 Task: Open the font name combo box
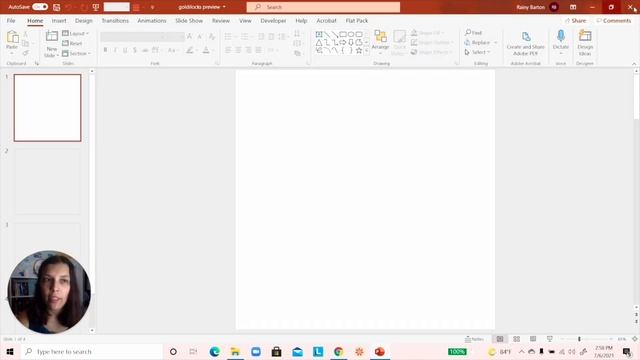[x=131, y=37]
